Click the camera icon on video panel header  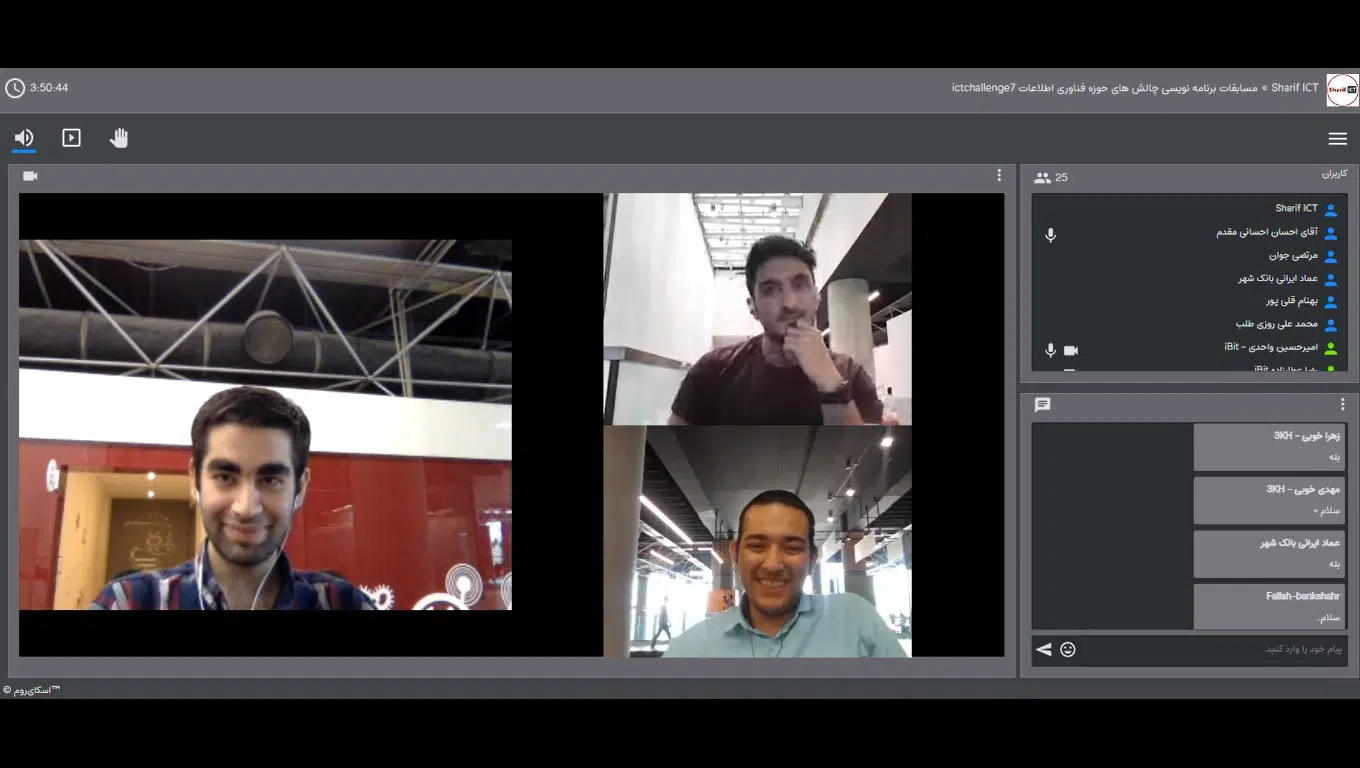[x=30, y=176]
